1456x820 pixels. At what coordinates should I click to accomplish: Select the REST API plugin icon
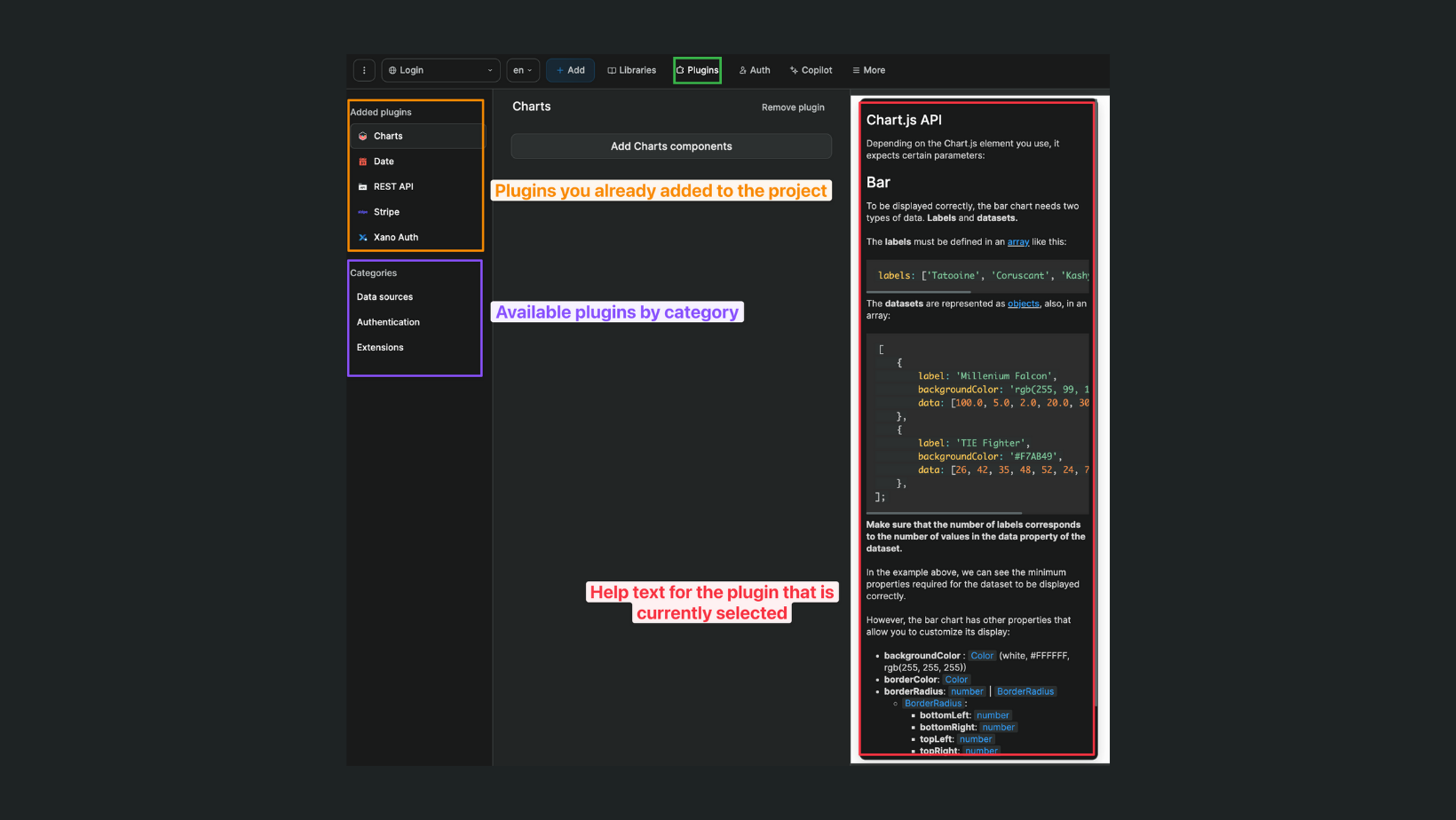363,186
